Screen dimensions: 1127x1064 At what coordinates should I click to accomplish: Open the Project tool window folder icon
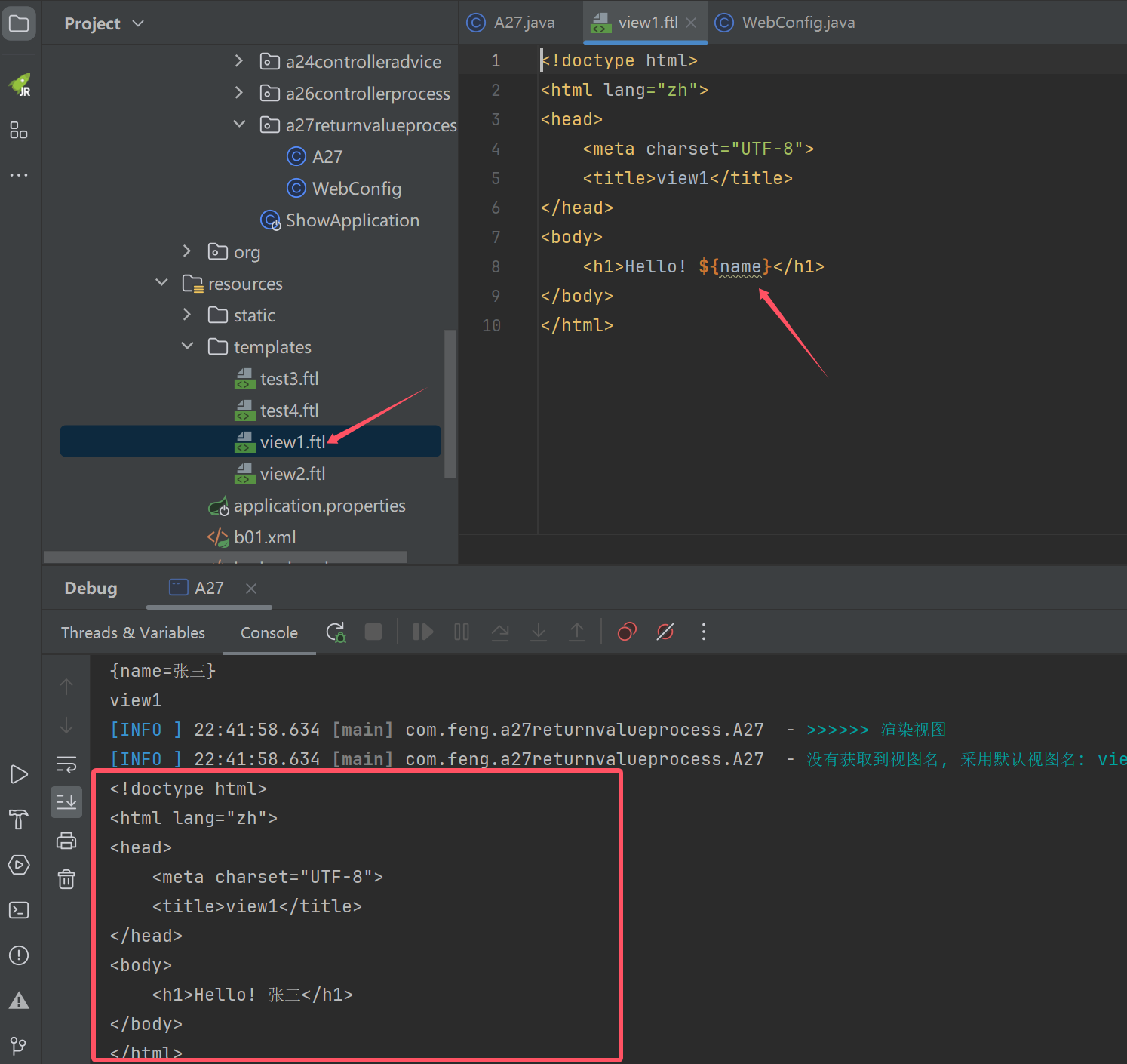[x=19, y=23]
